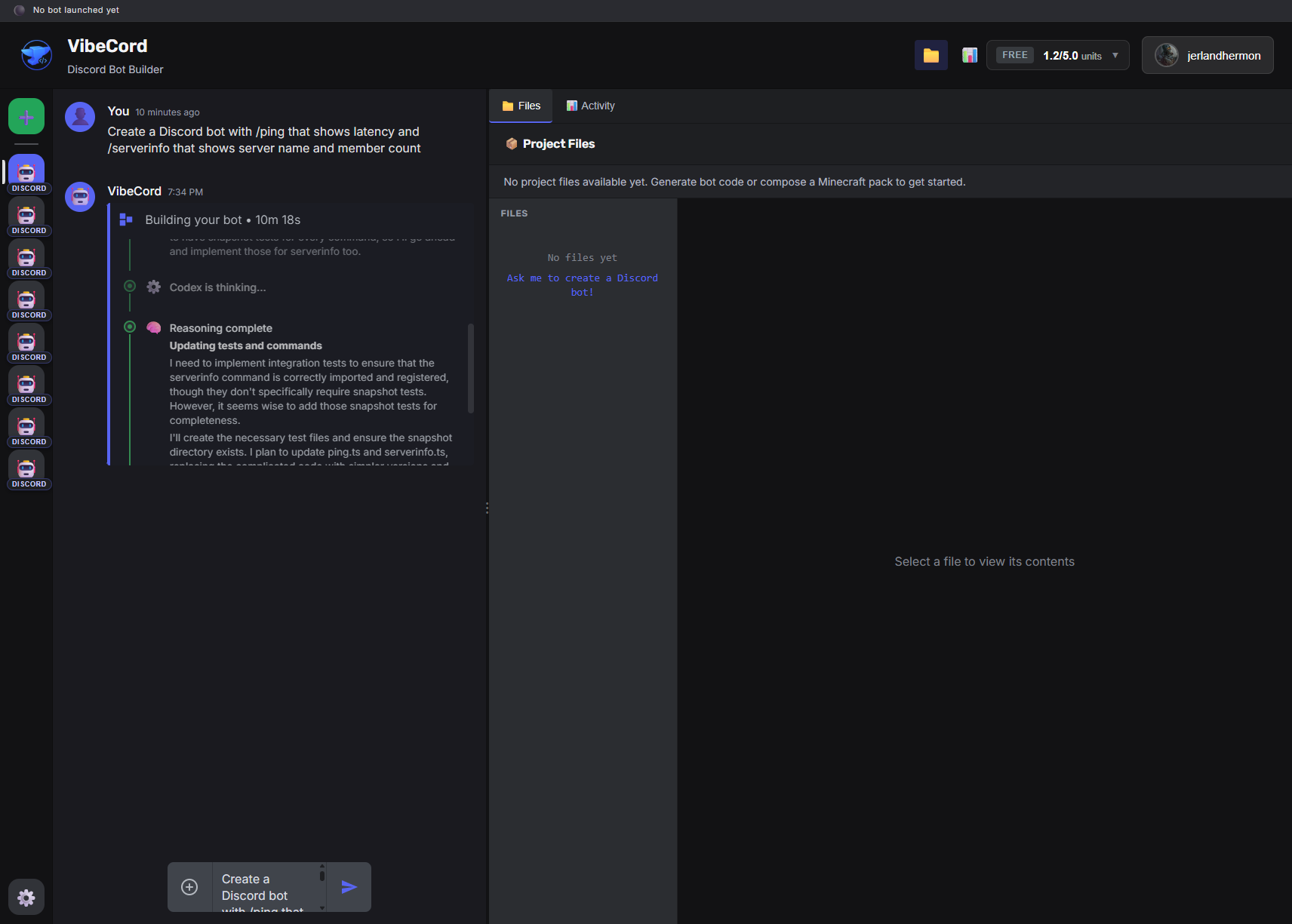This screenshot has height=924, width=1292.
Task: Open the jerlandhermon account menu
Action: click(x=1207, y=54)
